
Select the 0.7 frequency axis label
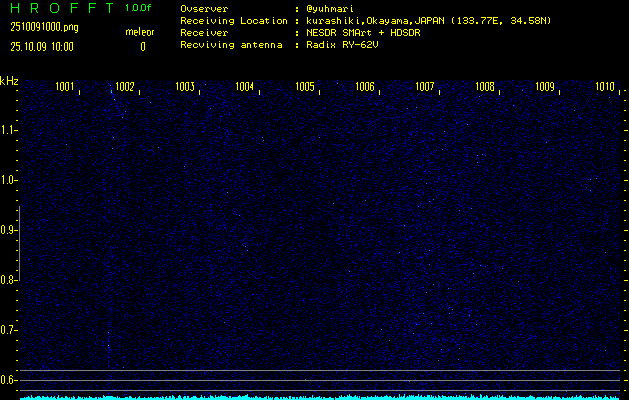[9, 330]
